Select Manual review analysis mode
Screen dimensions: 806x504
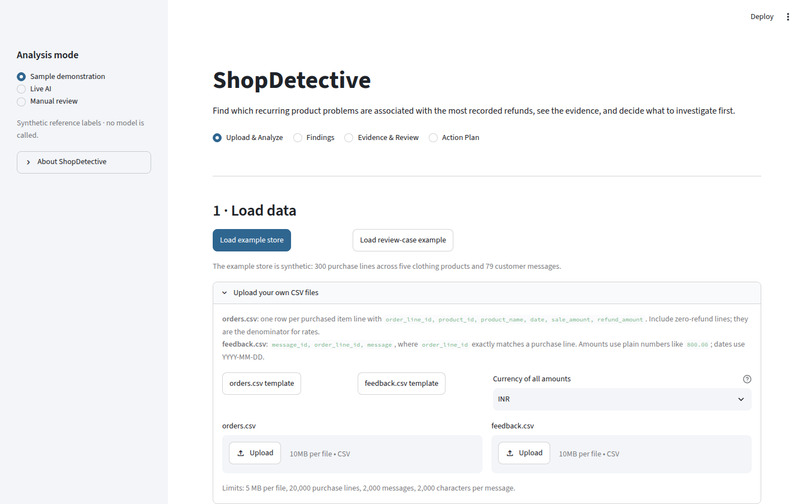(47, 101)
